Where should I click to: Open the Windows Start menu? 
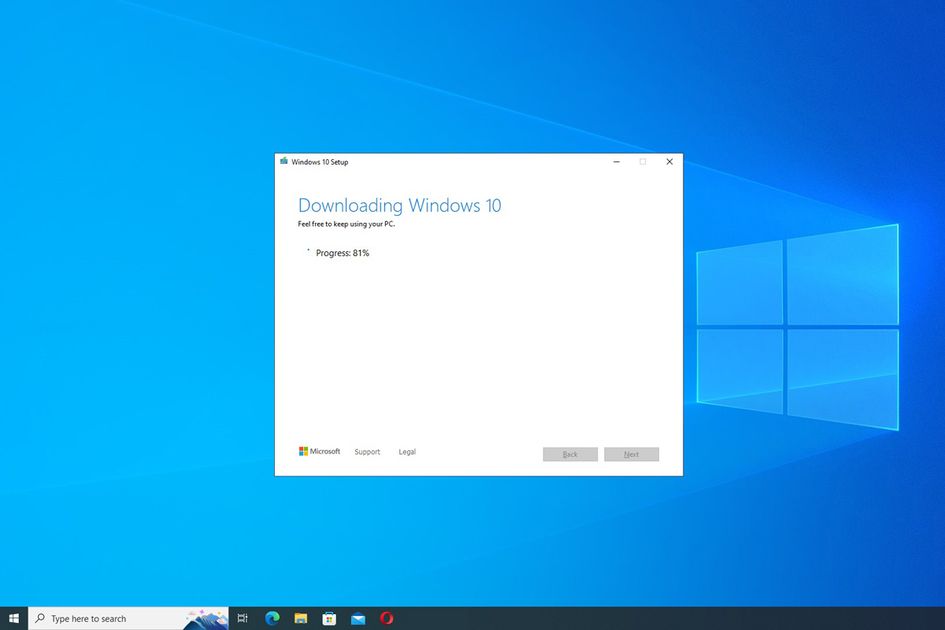[14, 619]
